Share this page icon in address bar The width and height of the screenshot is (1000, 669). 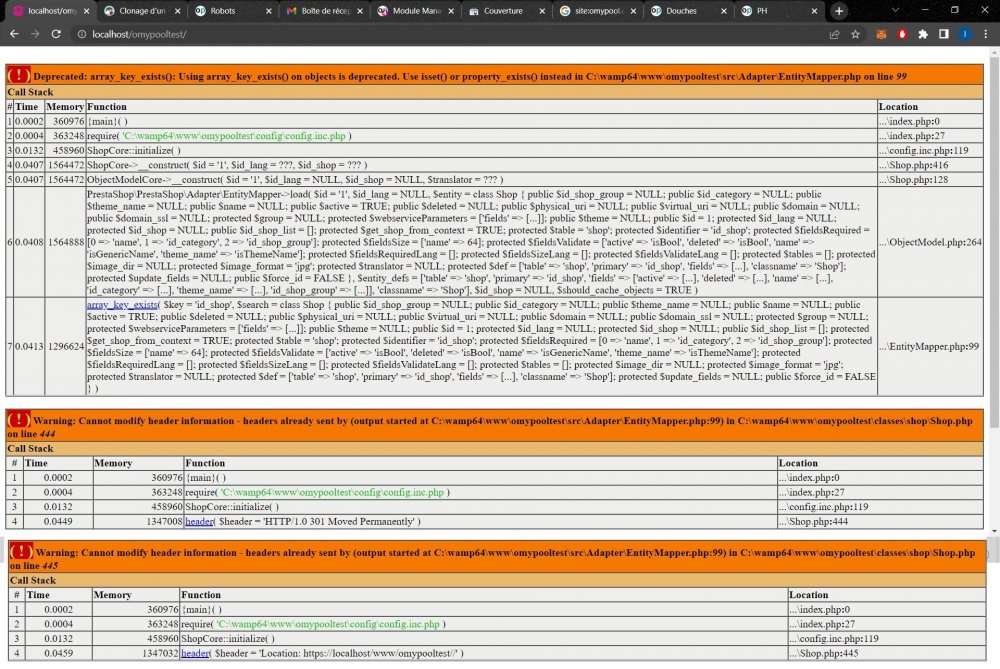834,34
